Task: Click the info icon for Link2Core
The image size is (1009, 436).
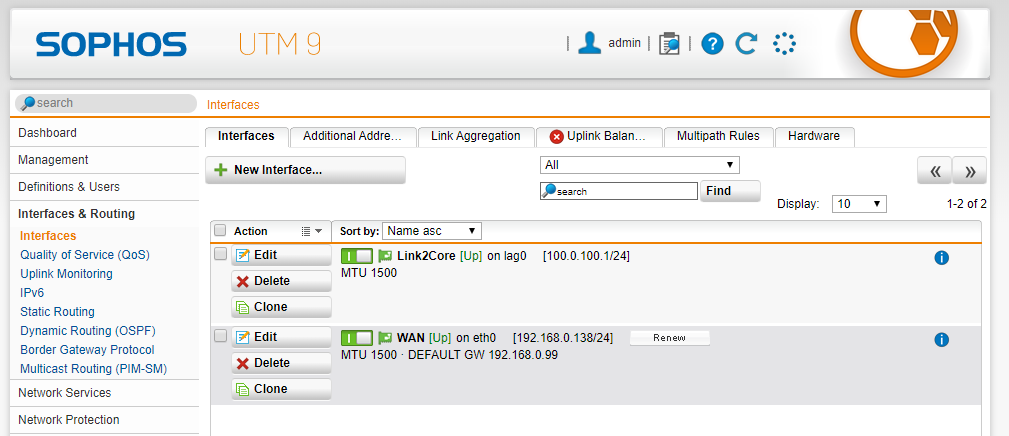Action: 941,258
